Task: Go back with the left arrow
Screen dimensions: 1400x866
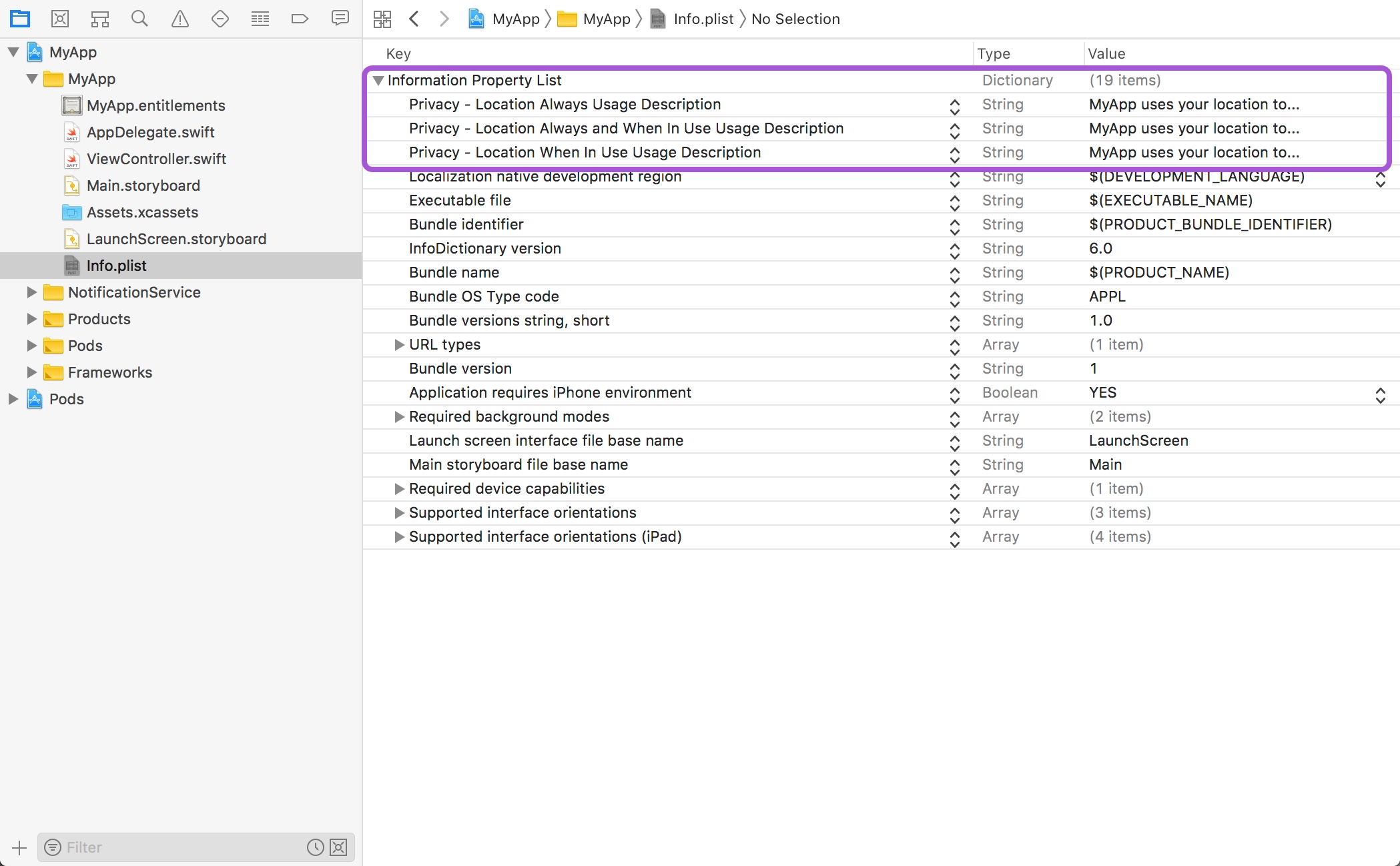Action: point(414,19)
